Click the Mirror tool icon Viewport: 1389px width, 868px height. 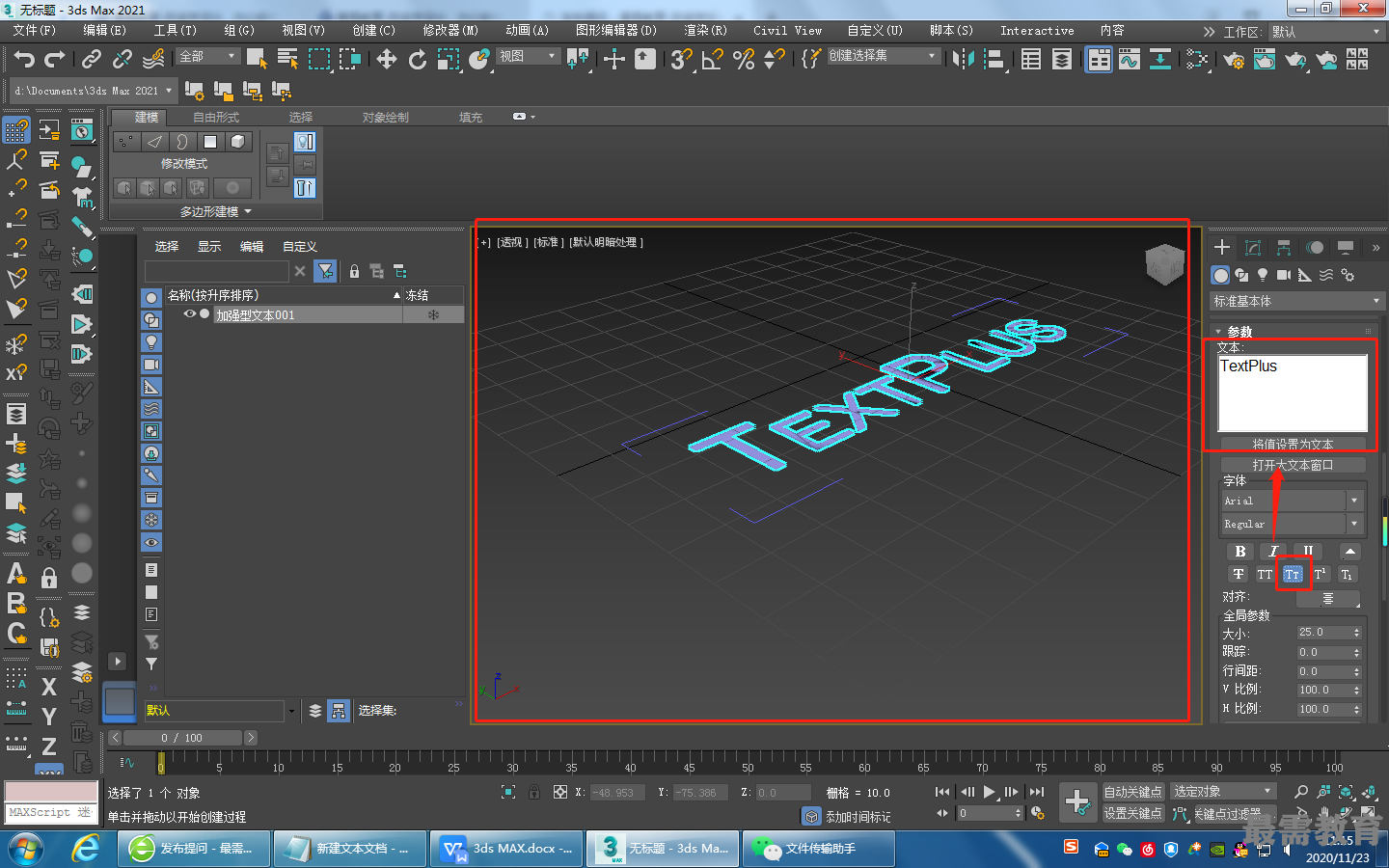(963, 59)
